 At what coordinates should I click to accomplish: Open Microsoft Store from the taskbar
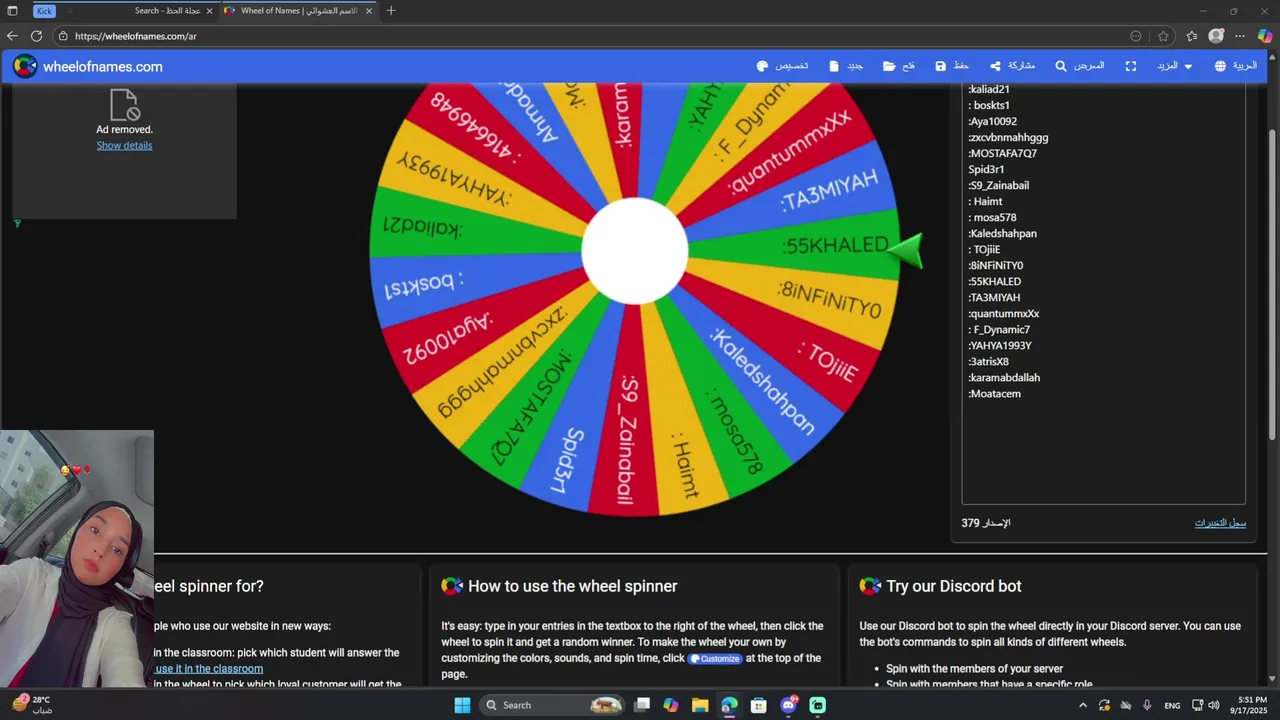759,705
